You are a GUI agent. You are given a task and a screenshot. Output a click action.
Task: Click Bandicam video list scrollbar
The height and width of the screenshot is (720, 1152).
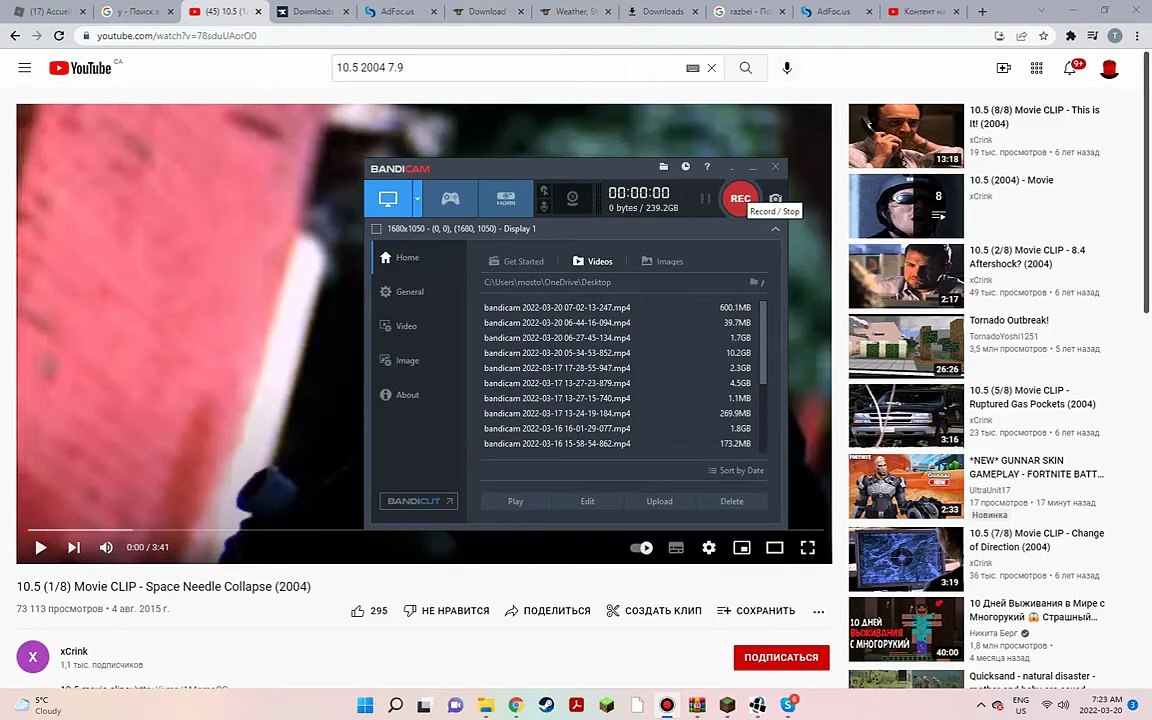pyautogui.click(x=763, y=342)
